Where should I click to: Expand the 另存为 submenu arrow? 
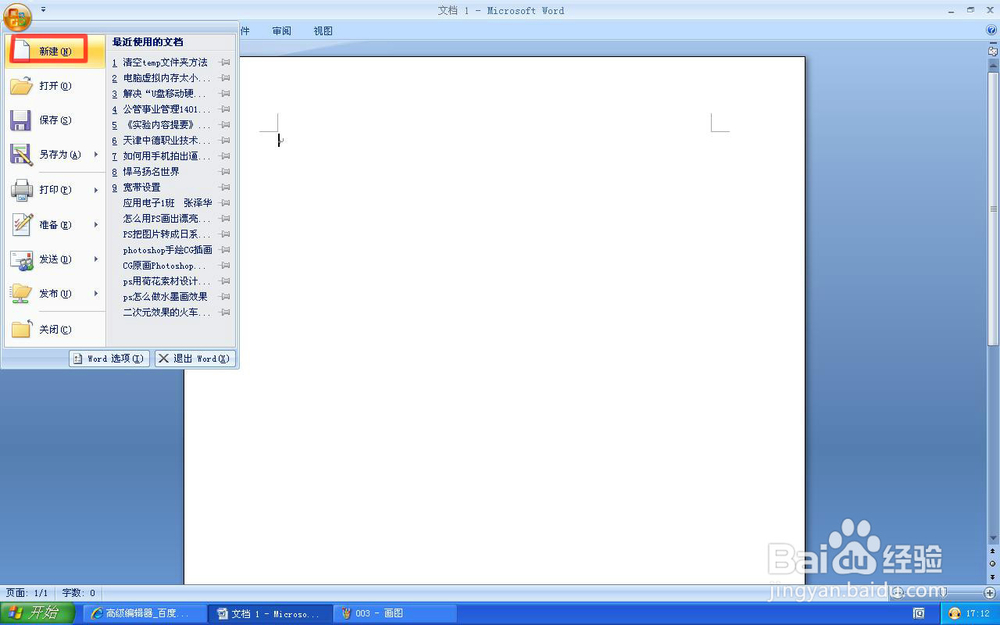coord(96,154)
